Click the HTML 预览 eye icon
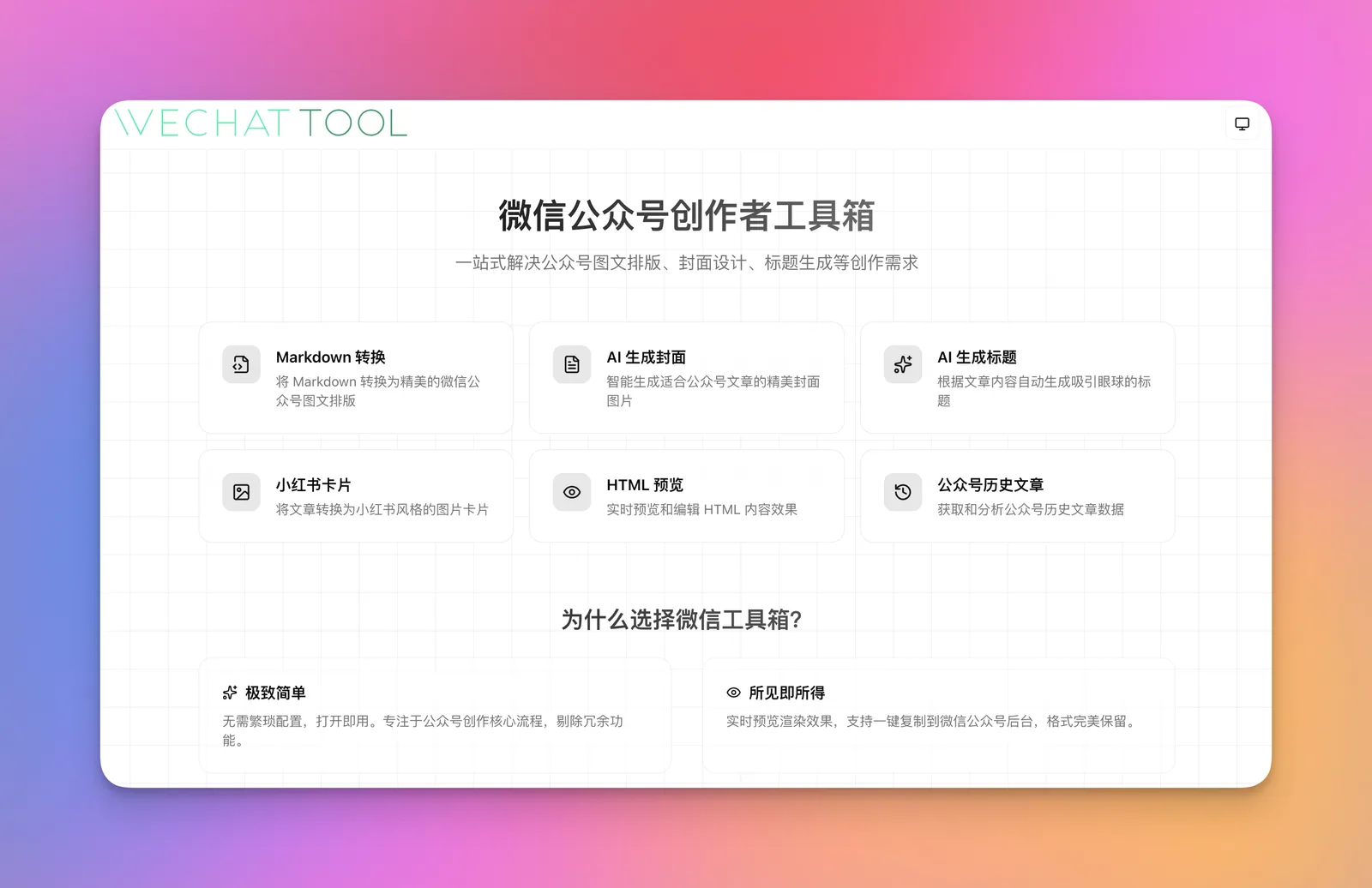The width and height of the screenshot is (1372, 888). pyautogui.click(x=572, y=492)
